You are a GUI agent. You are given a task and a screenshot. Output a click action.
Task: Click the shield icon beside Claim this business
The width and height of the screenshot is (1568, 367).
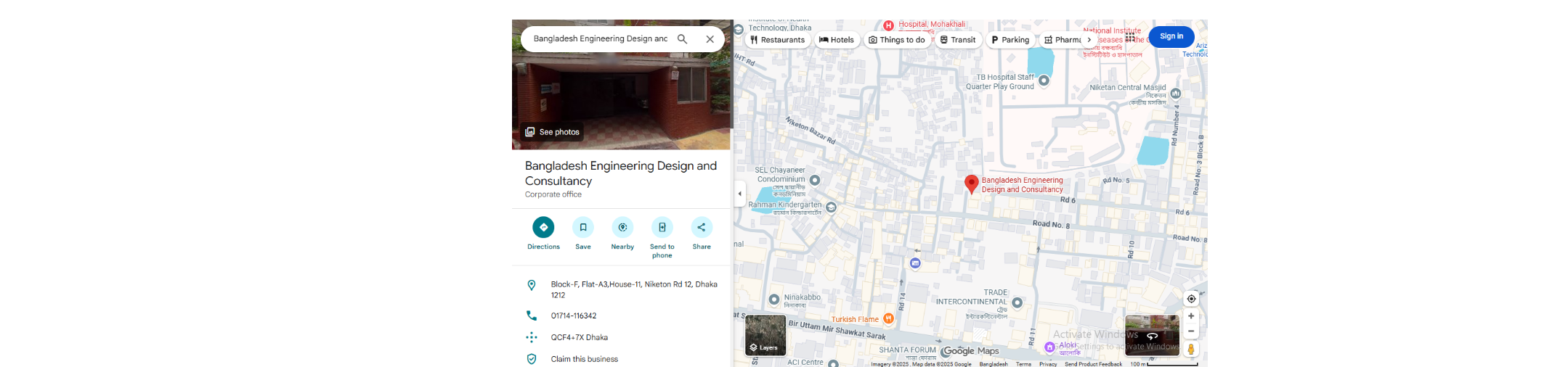click(x=532, y=359)
